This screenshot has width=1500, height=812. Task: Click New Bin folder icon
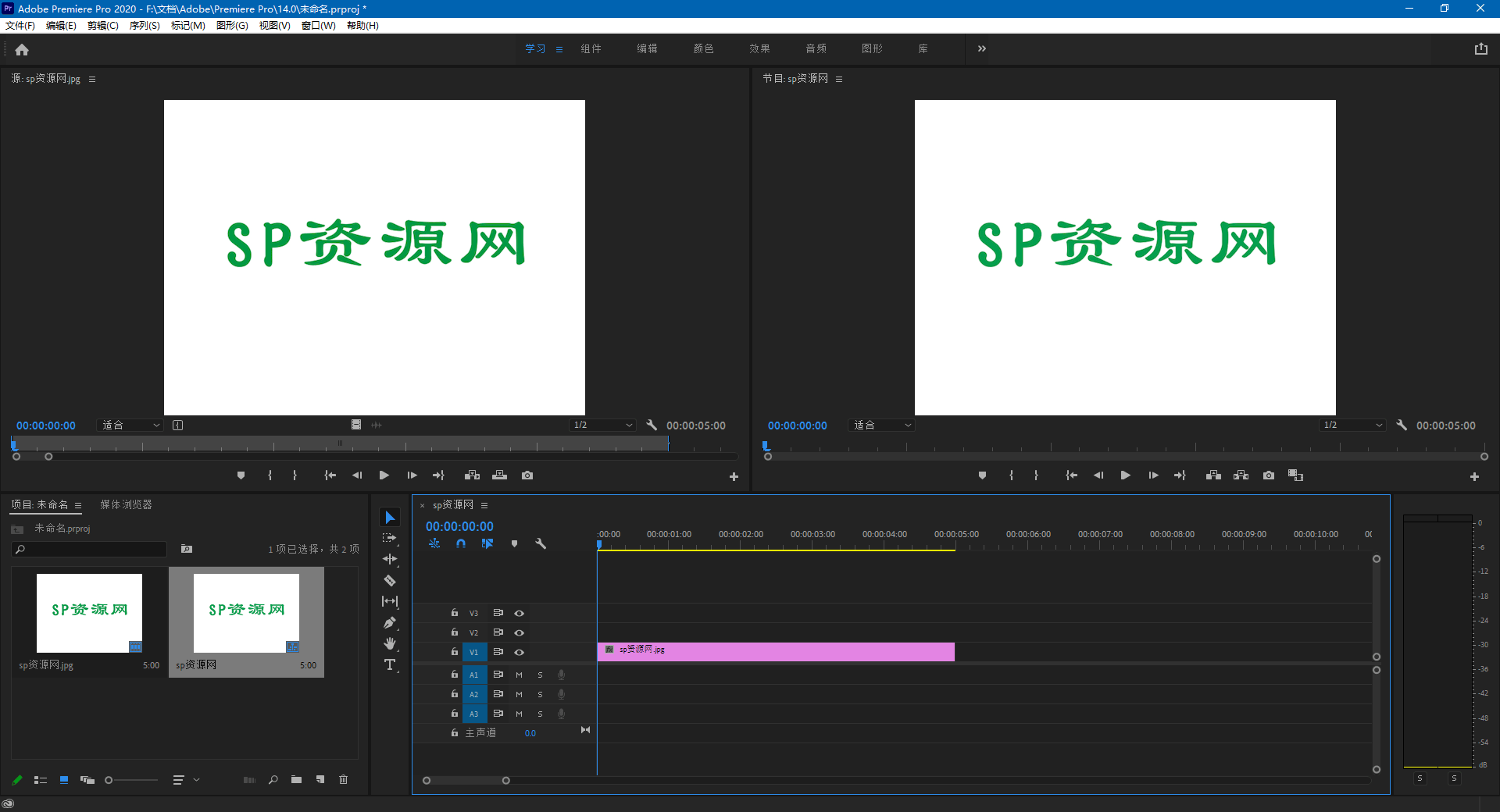tap(296, 780)
